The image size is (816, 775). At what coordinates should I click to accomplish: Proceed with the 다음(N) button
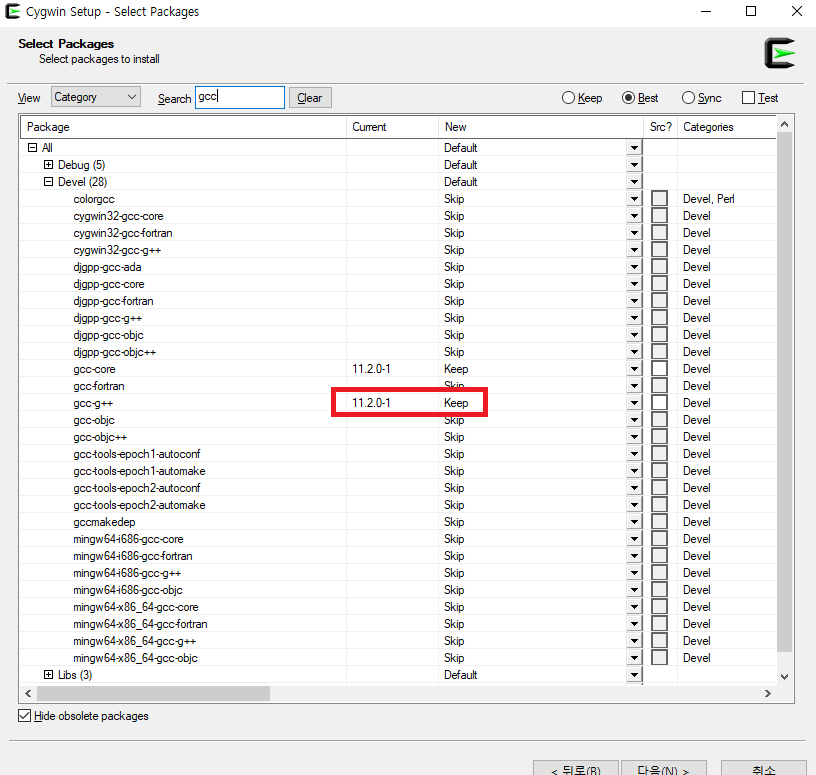664,768
